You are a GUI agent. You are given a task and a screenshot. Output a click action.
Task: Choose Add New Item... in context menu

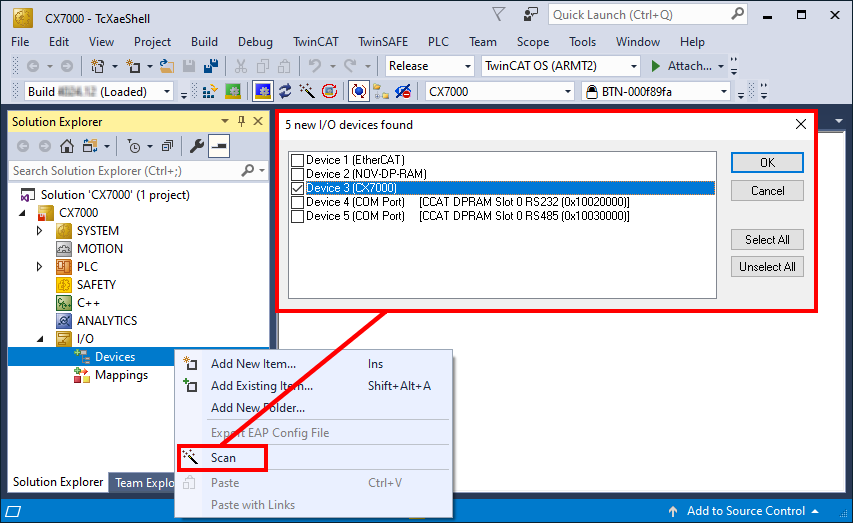[313, 364]
